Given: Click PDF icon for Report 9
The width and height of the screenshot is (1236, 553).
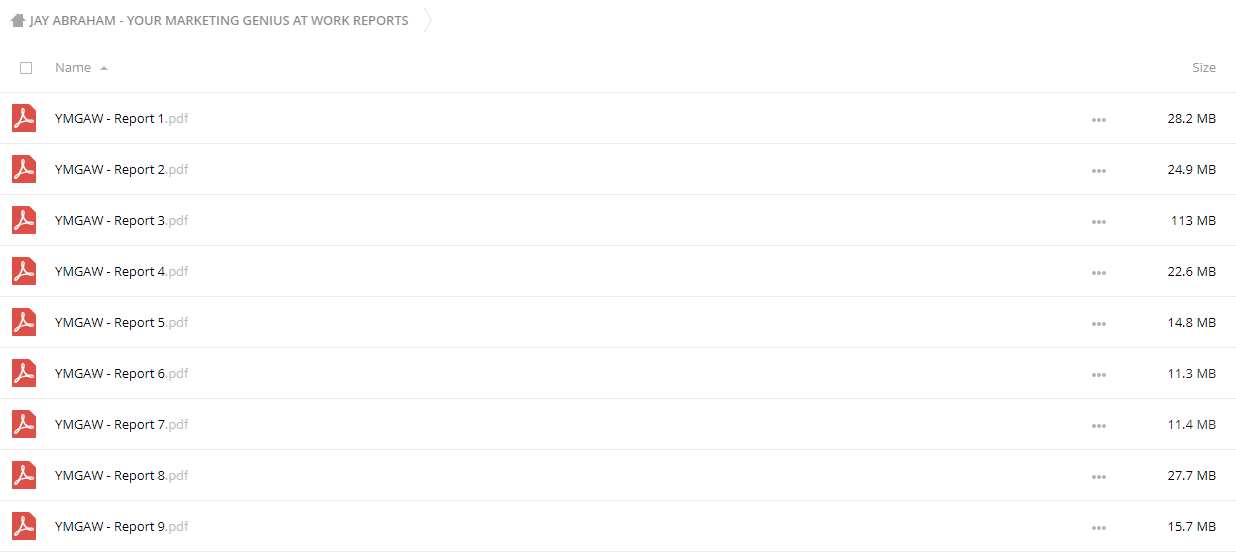Looking at the screenshot, I should (x=24, y=526).
